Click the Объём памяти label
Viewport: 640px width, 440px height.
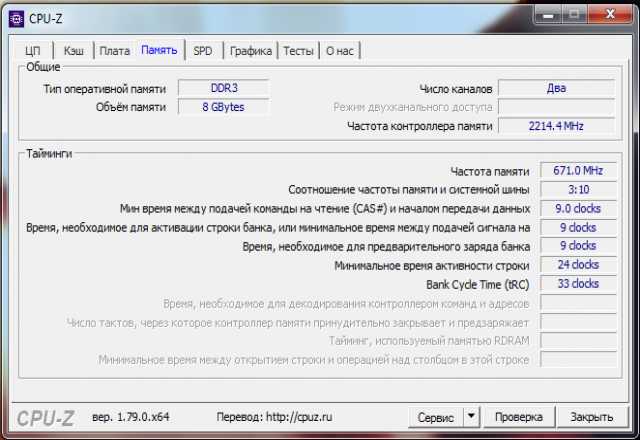click(131, 107)
